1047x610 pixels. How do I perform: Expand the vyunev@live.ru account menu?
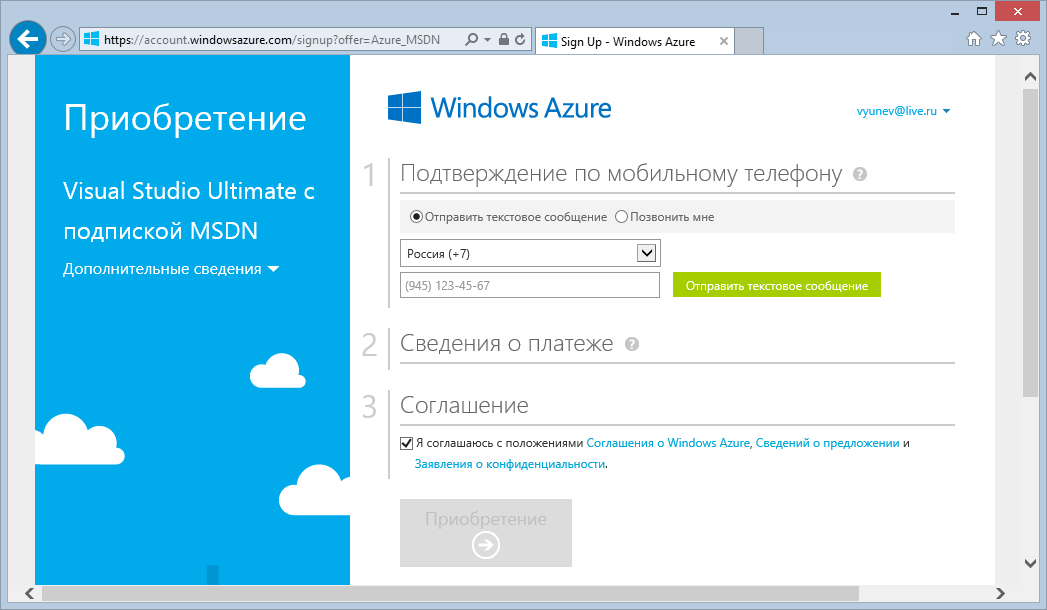click(x=903, y=111)
